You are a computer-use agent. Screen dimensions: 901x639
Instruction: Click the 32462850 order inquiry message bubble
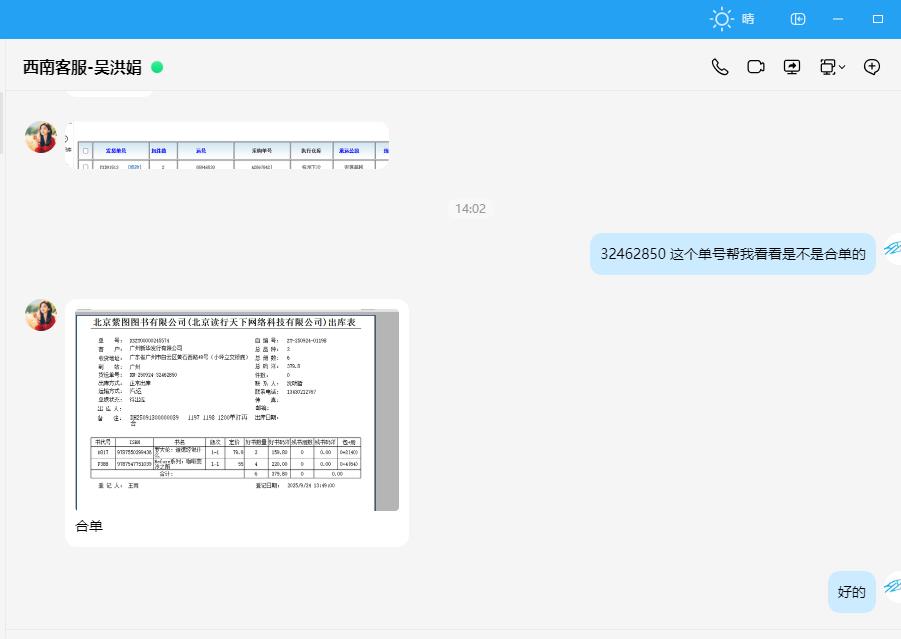coord(732,254)
